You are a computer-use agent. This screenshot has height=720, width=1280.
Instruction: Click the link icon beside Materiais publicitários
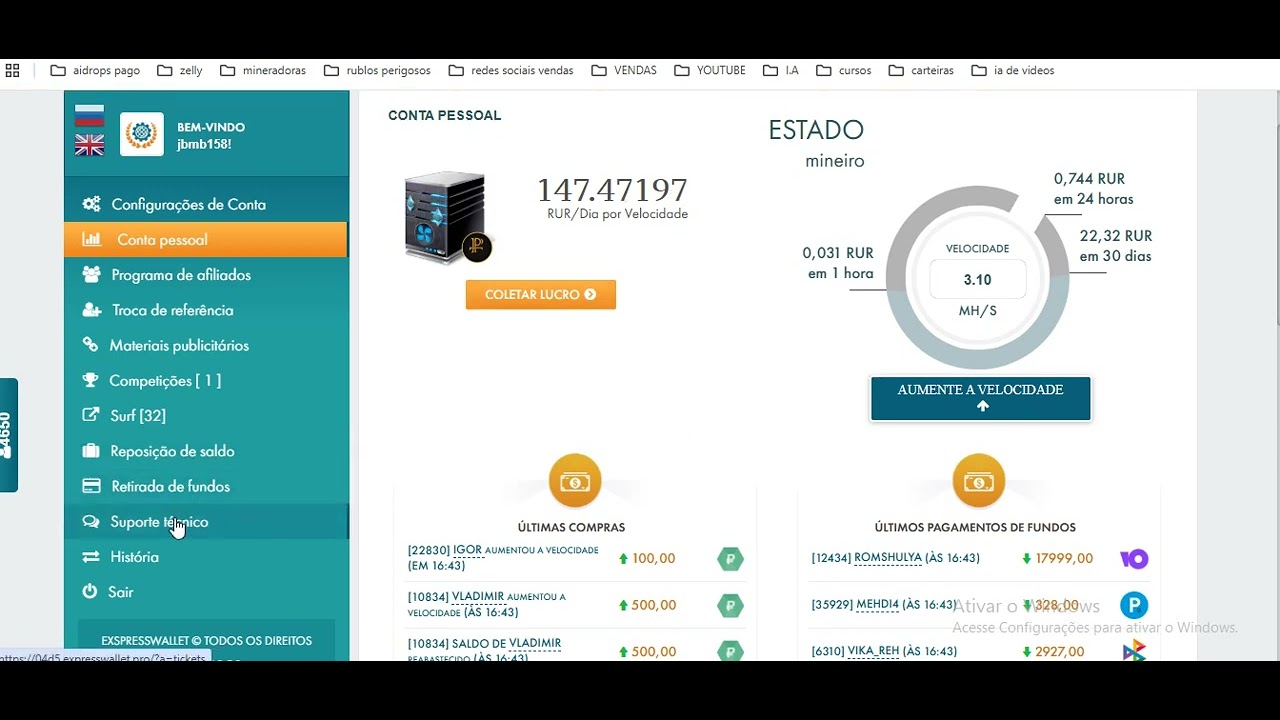90,345
